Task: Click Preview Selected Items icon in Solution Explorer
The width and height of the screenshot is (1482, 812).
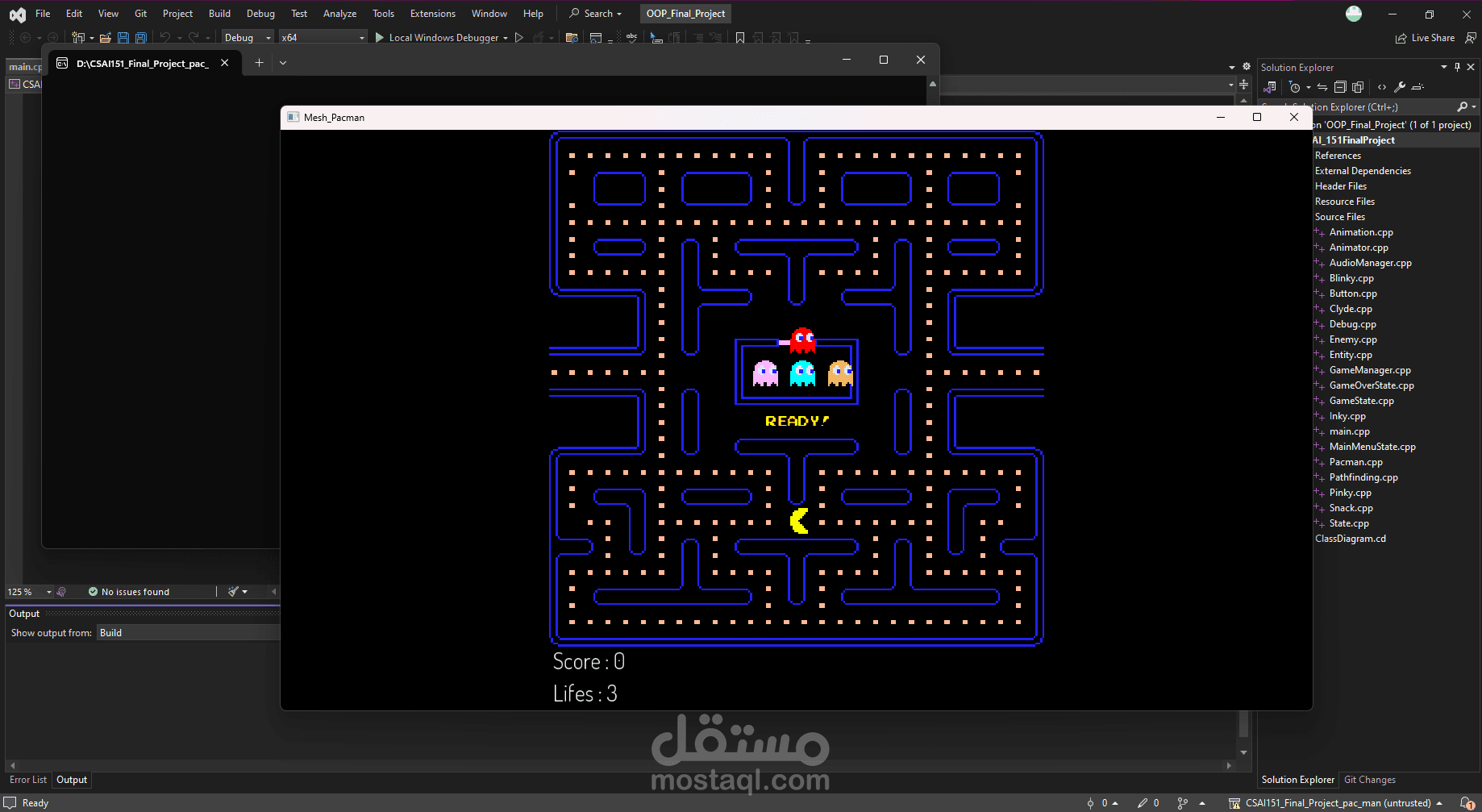Action: (x=1417, y=87)
